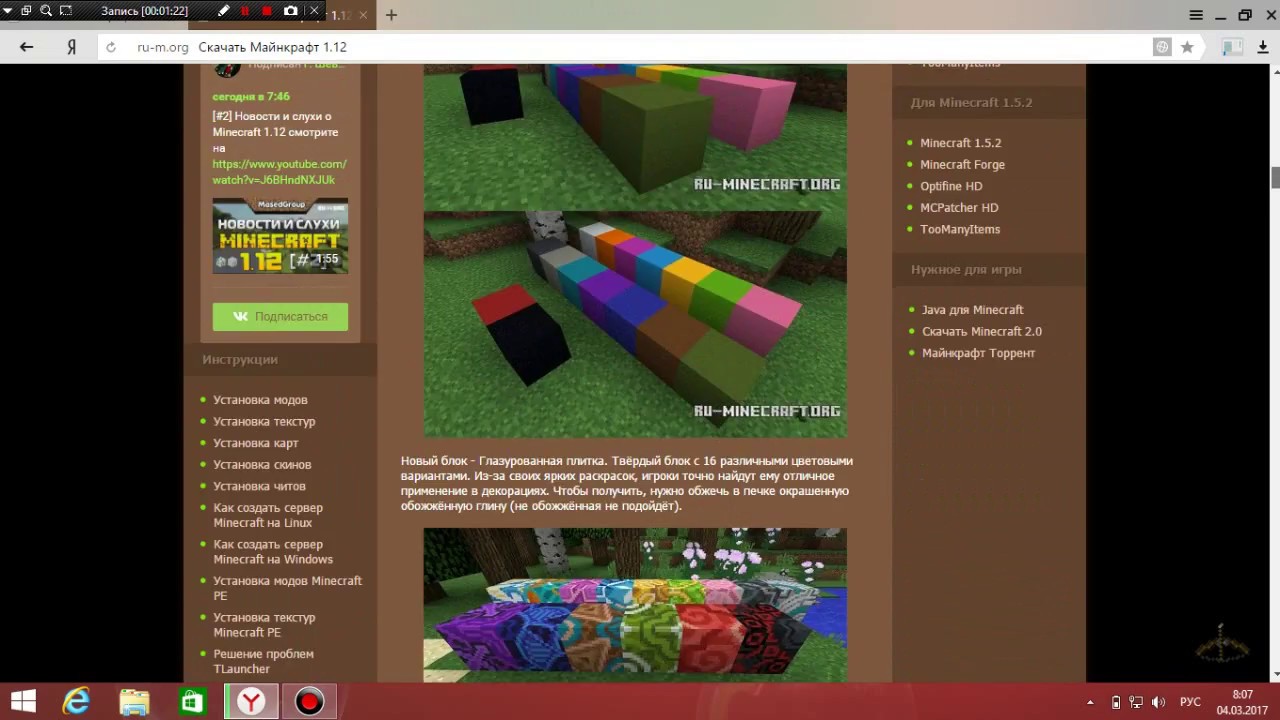Open the Bandicam recorder taskbar icon

click(x=309, y=701)
